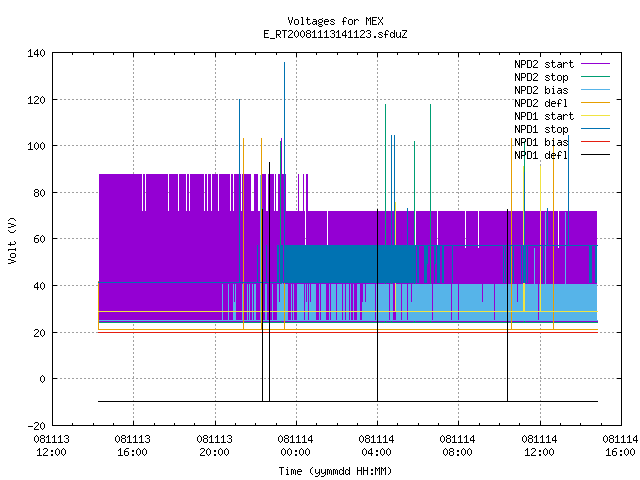The height and width of the screenshot is (480, 640).
Task: Click the y-axis tick label -20
Action: click(x=36, y=426)
